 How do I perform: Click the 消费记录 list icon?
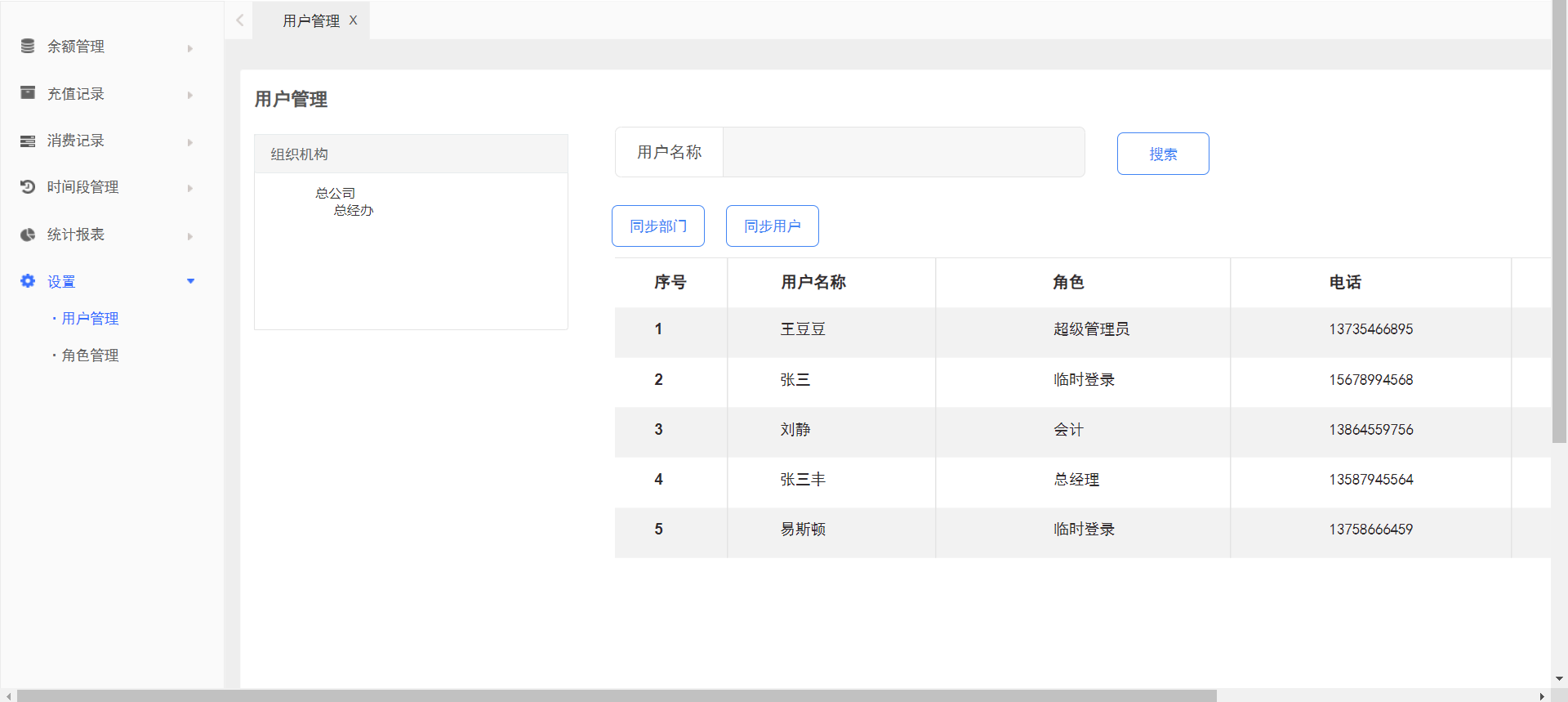tap(28, 141)
